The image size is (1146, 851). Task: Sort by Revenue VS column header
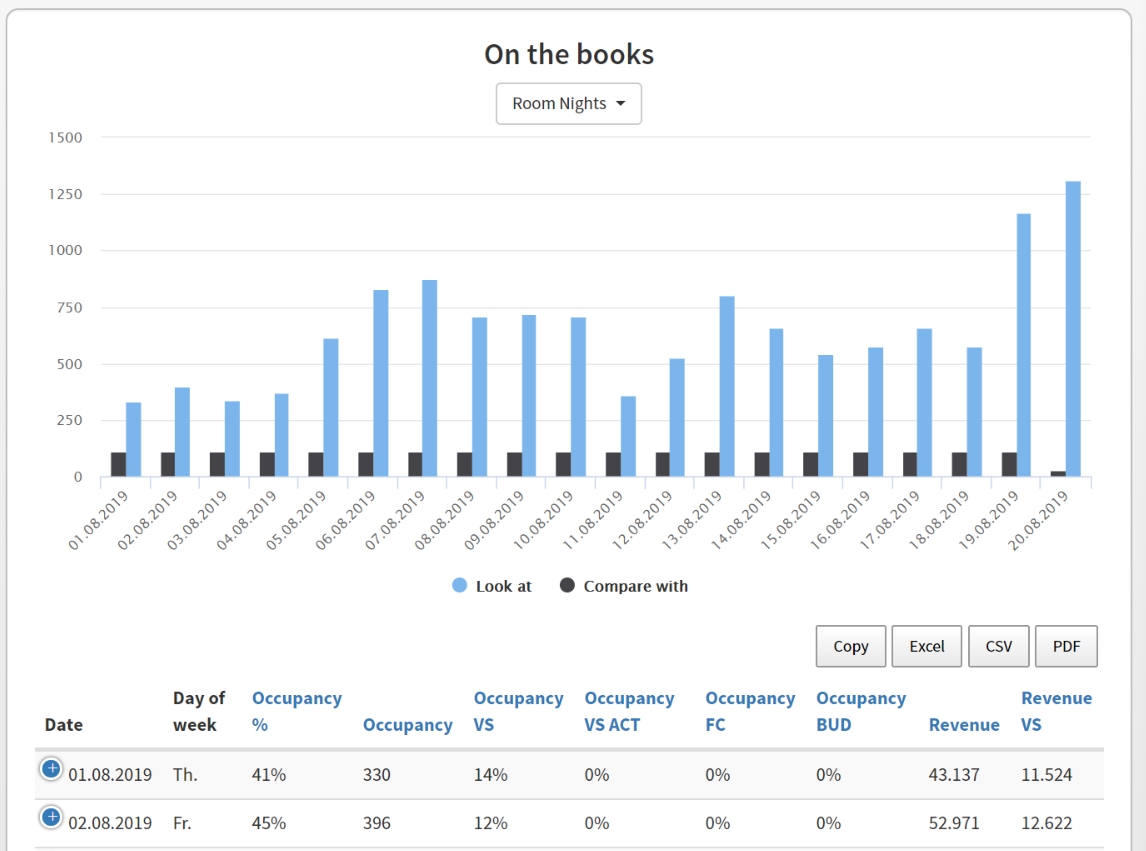[1056, 711]
